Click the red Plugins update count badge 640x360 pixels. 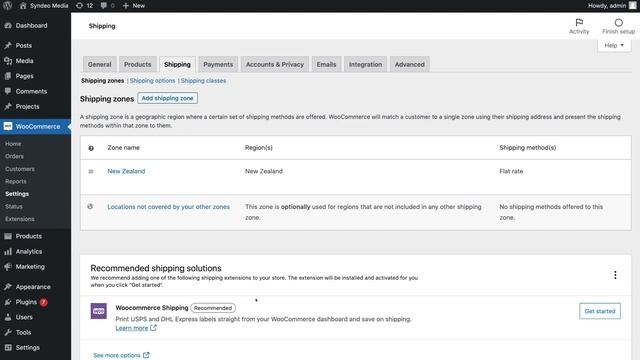[43, 302]
